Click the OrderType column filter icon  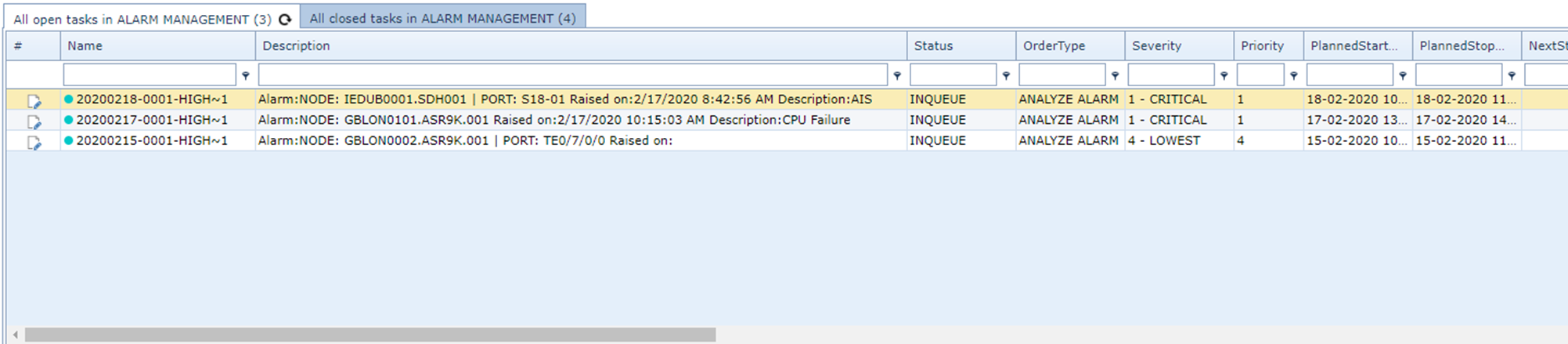[1115, 76]
